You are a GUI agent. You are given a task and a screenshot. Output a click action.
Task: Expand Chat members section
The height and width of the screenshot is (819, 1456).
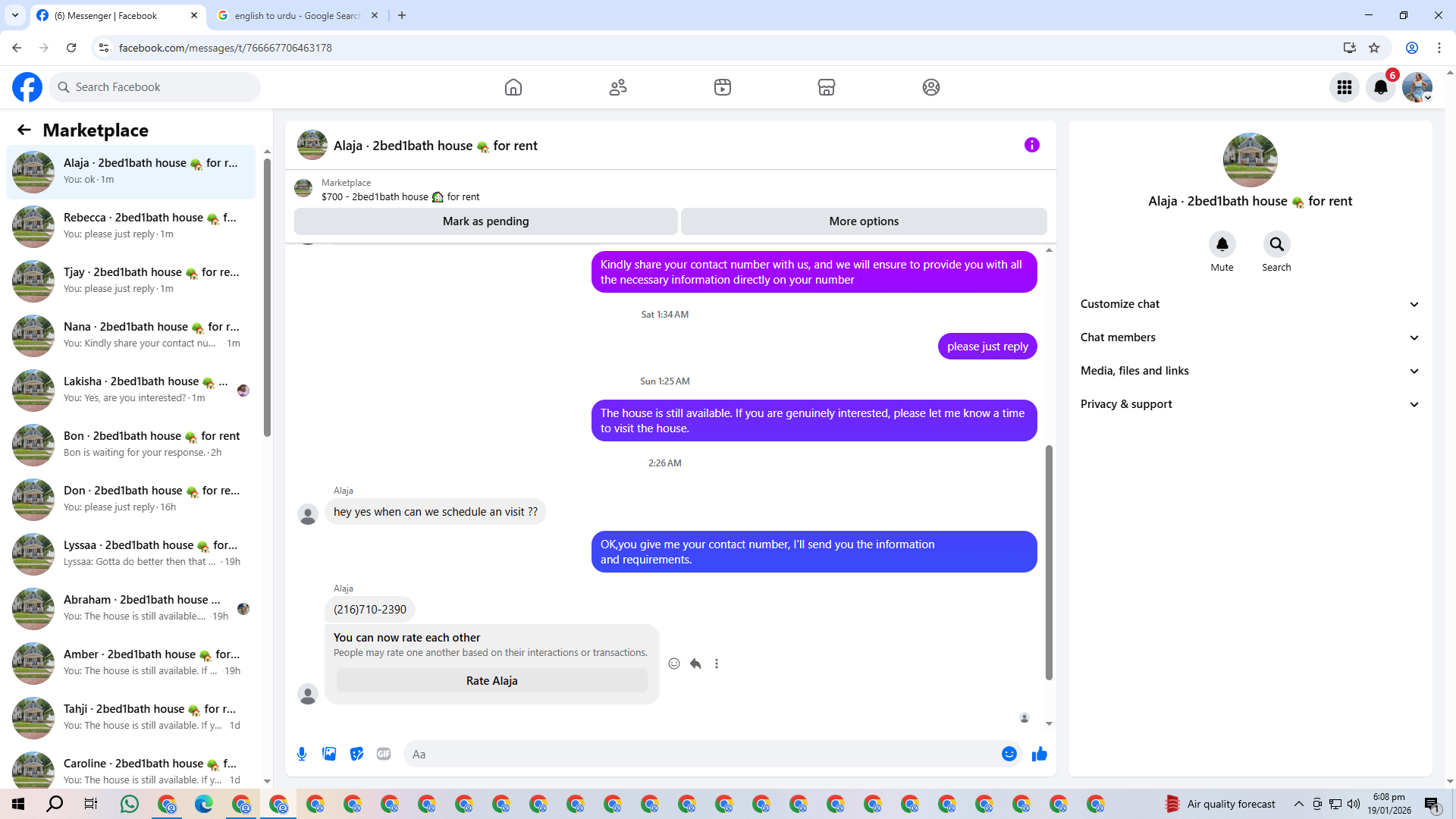(1249, 337)
